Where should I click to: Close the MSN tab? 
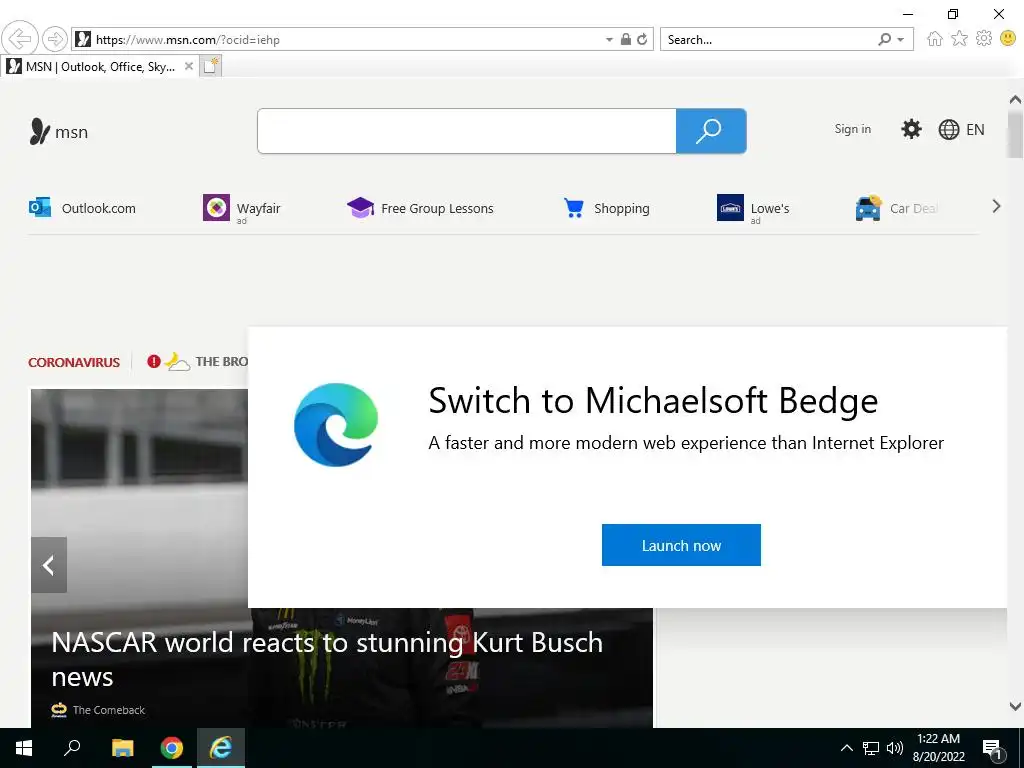(x=189, y=66)
